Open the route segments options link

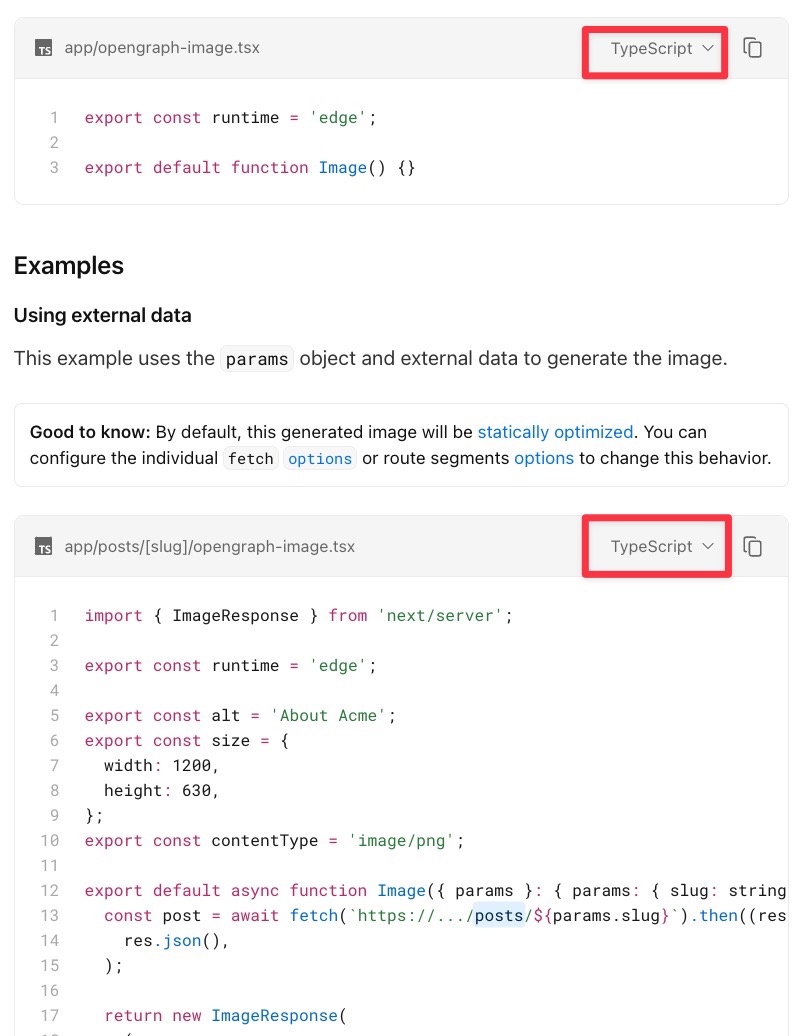[x=543, y=458]
